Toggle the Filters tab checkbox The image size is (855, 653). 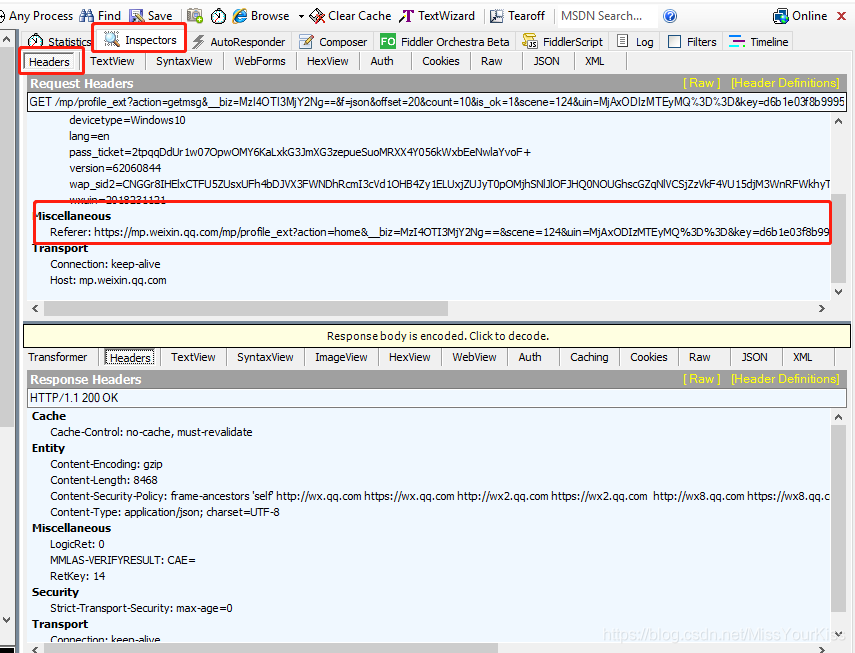click(675, 41)
